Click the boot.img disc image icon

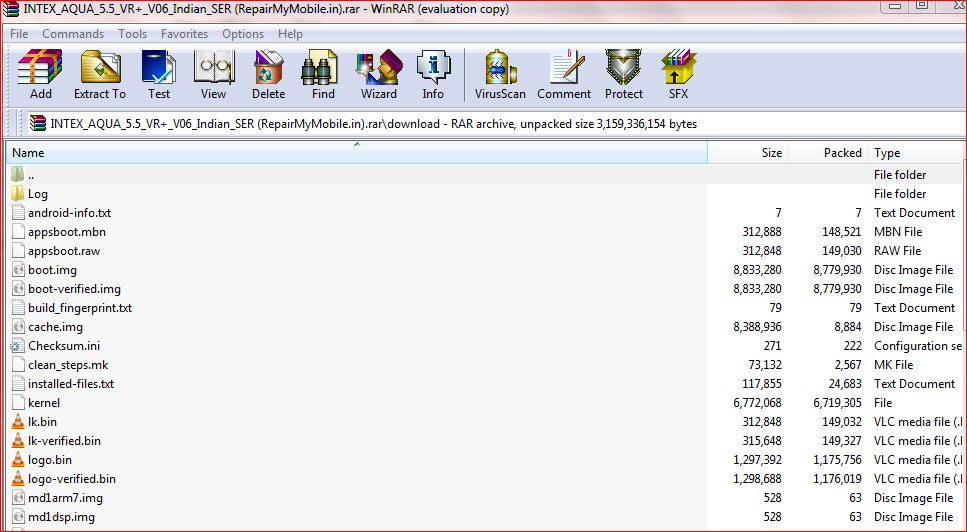(18, 270)
